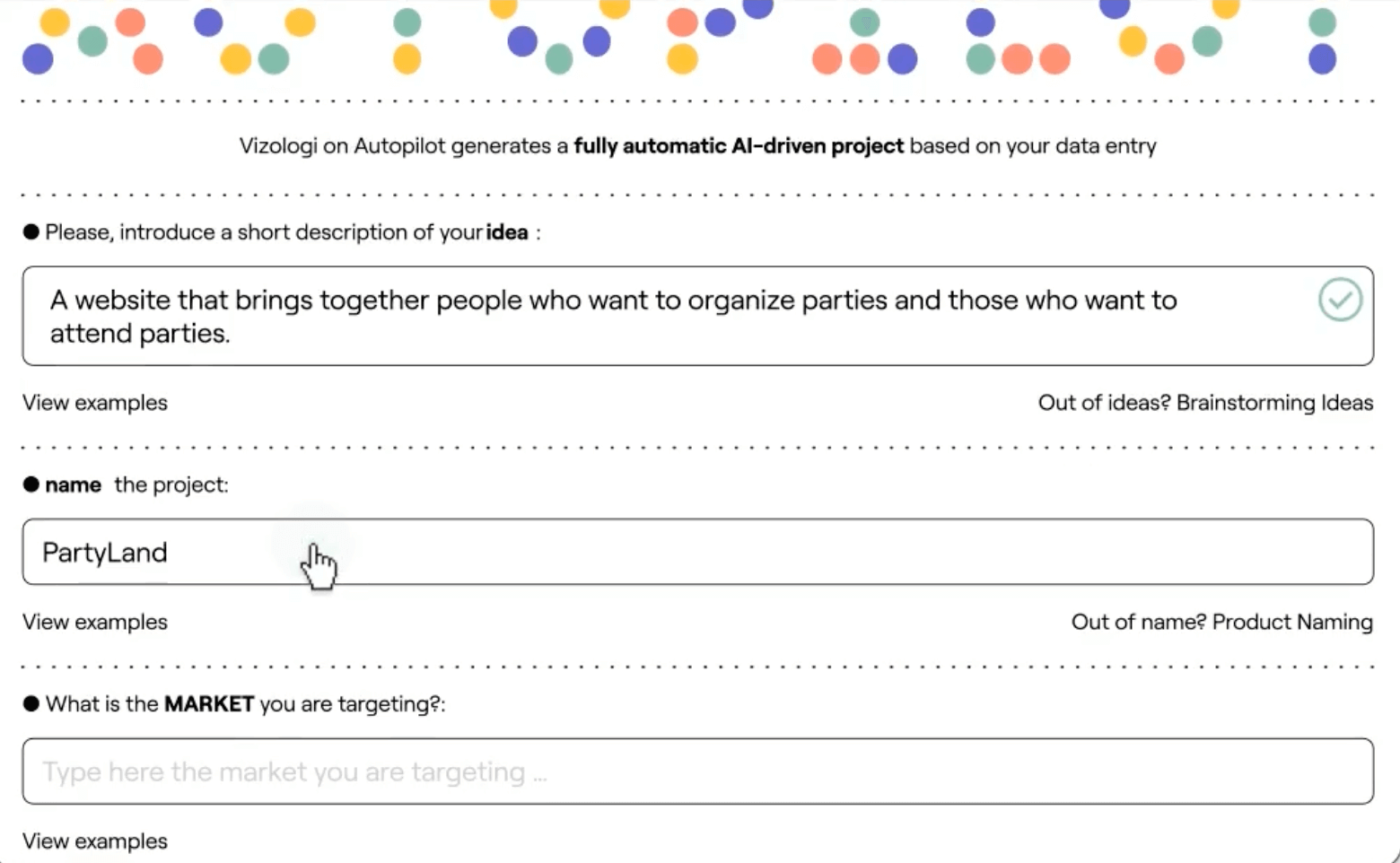Open the Brainstorming Ideas link
The height and width of the screenshot is (863, 1400).
click(1274, 403)
